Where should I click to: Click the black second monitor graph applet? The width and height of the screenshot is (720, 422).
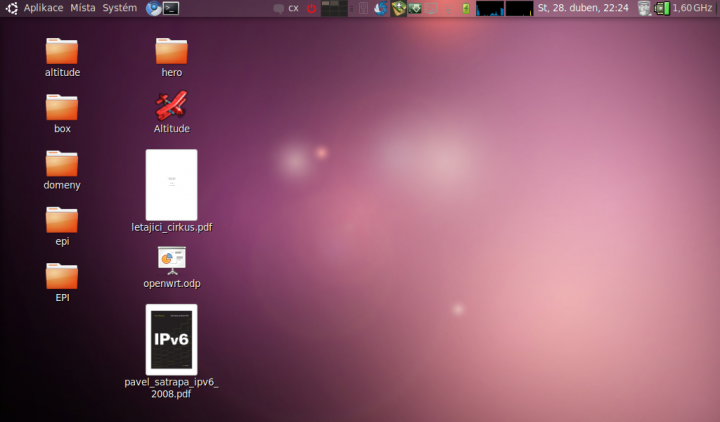click(519, 8)
